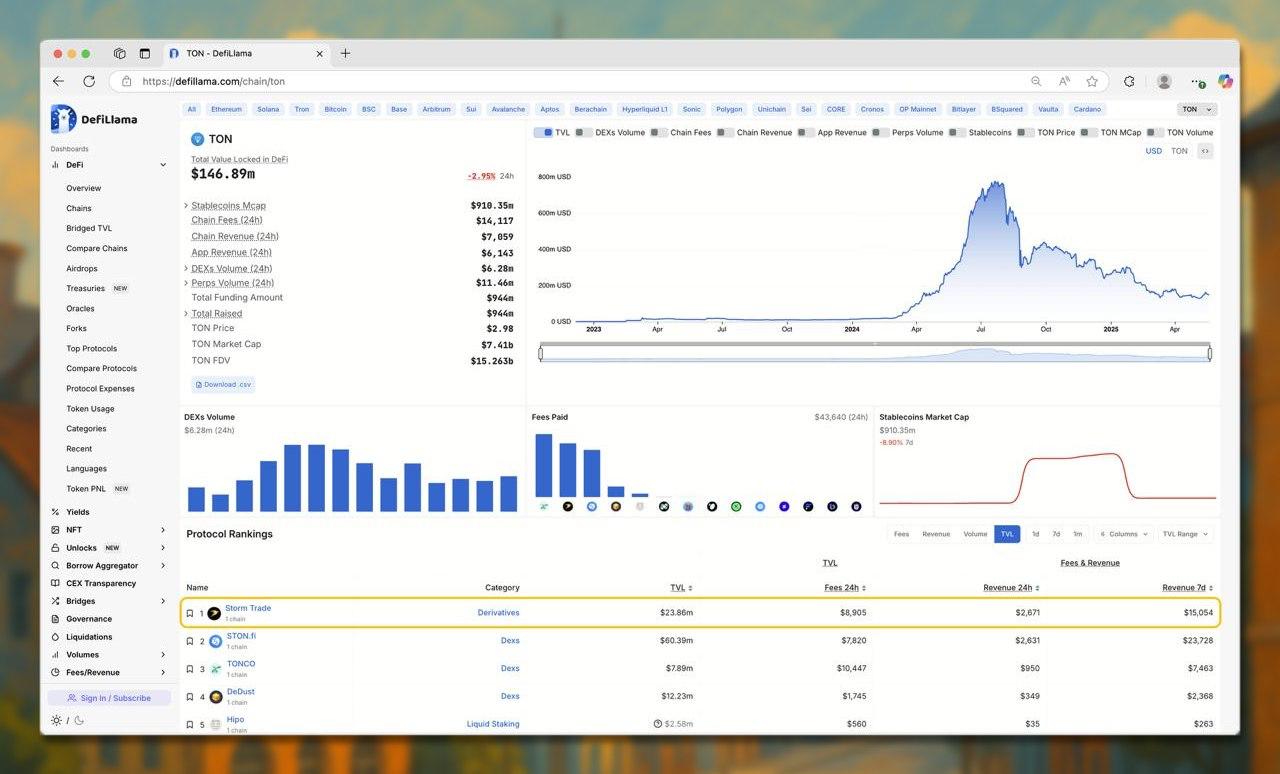The width and height of the screenshot is (1280, 774).
Task: Select the Hyperliquid L1 chain tab
Action: coord(645,109)
